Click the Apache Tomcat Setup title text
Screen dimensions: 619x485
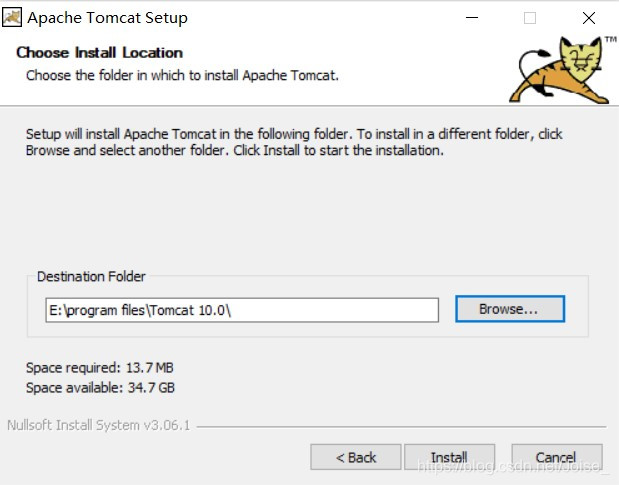click(x=107, y=18)
